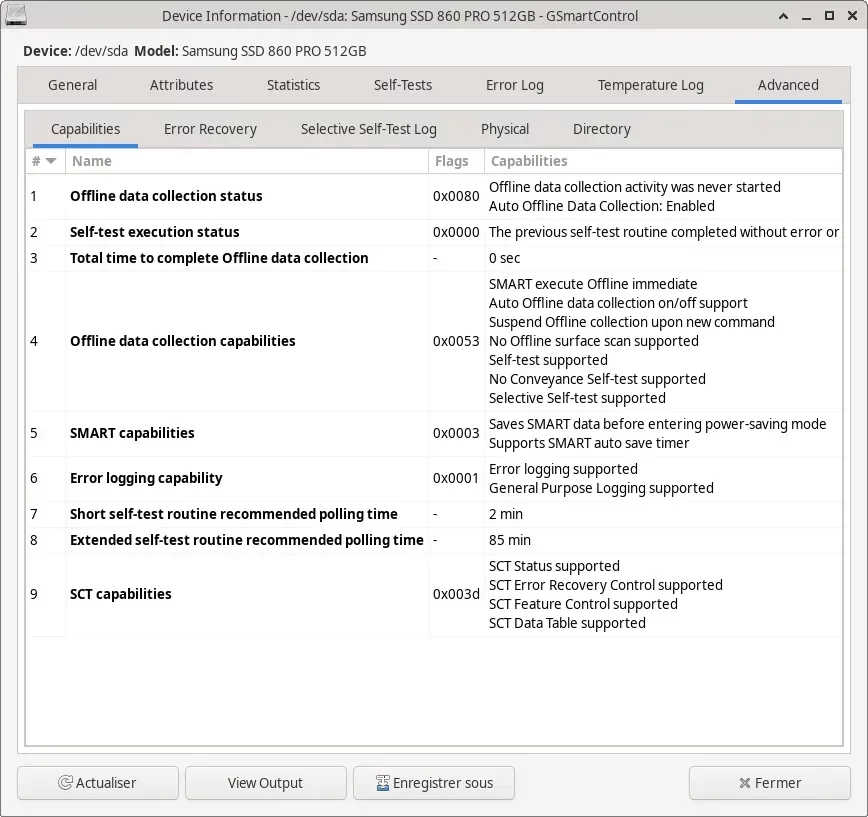868x817 pixels.
Task: Open the Selective Self-Test Log sub-tab
Action: (x=369, y=130)
